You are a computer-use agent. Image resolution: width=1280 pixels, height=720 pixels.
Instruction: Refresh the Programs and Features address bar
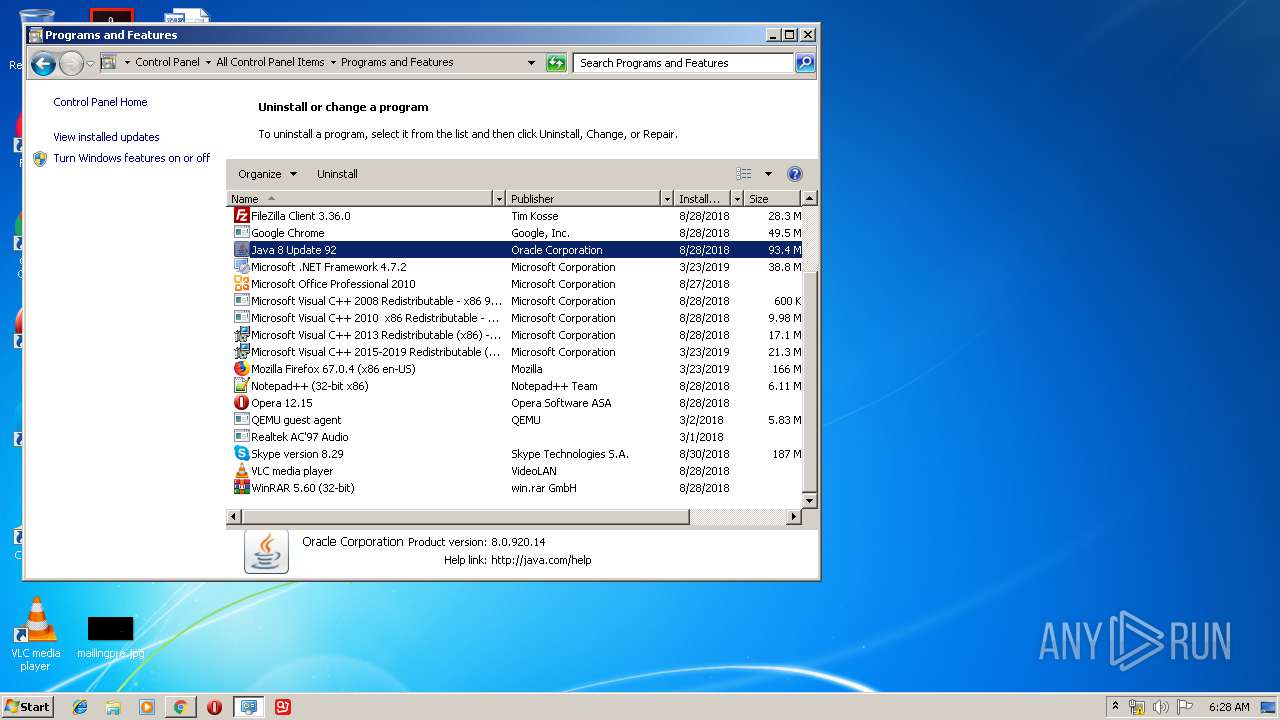[556, 63]
